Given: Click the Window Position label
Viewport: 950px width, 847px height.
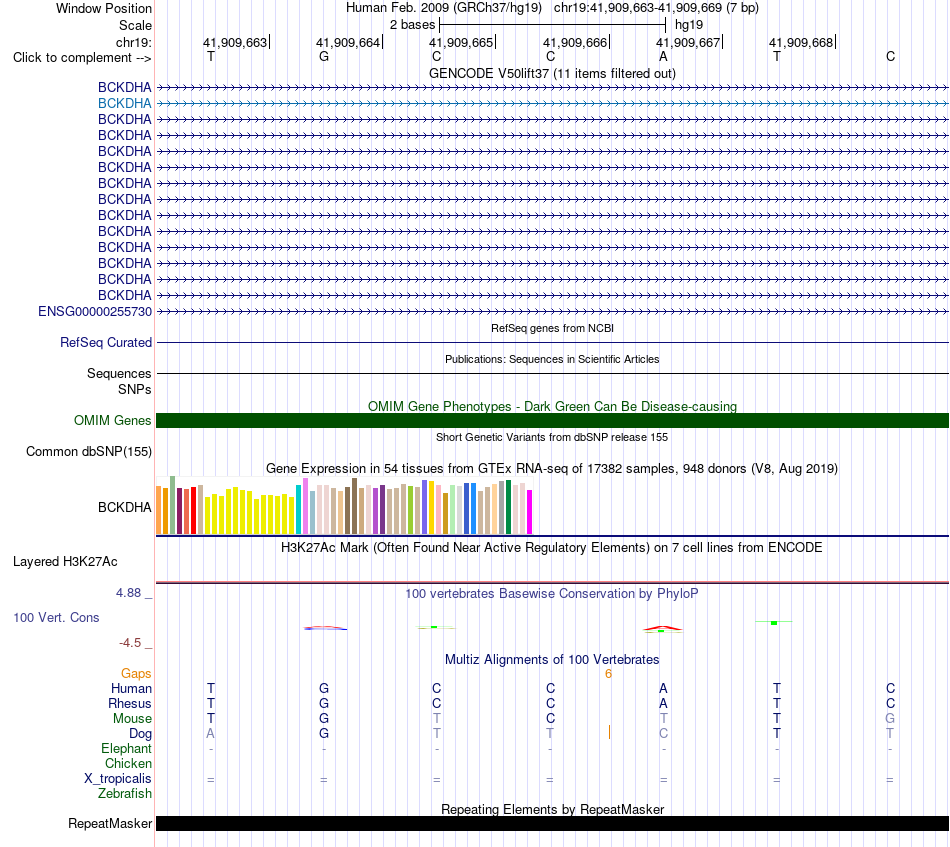Looking at the screenshot, I should pyautogui.click(x=104, y=8).
